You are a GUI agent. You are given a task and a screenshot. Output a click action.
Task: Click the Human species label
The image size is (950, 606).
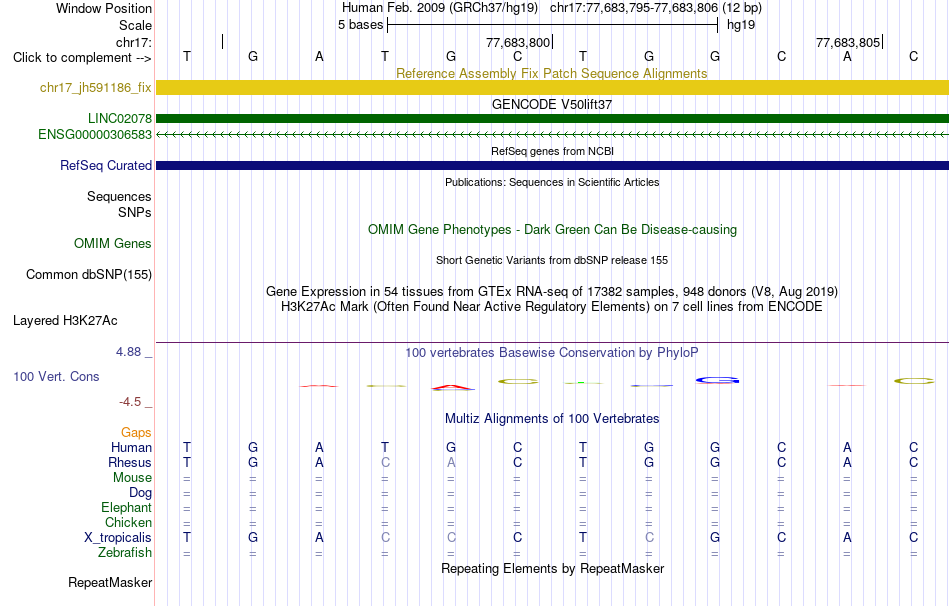click(x=131, y=448)
